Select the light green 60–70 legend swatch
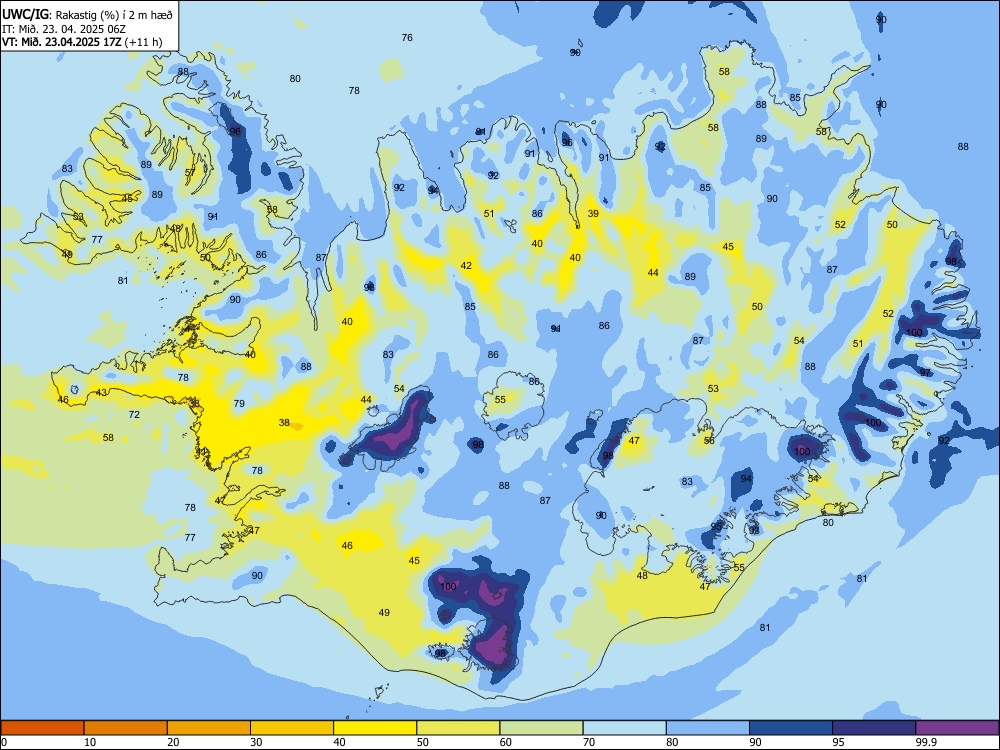1000x750 pixels. point(541,728)
